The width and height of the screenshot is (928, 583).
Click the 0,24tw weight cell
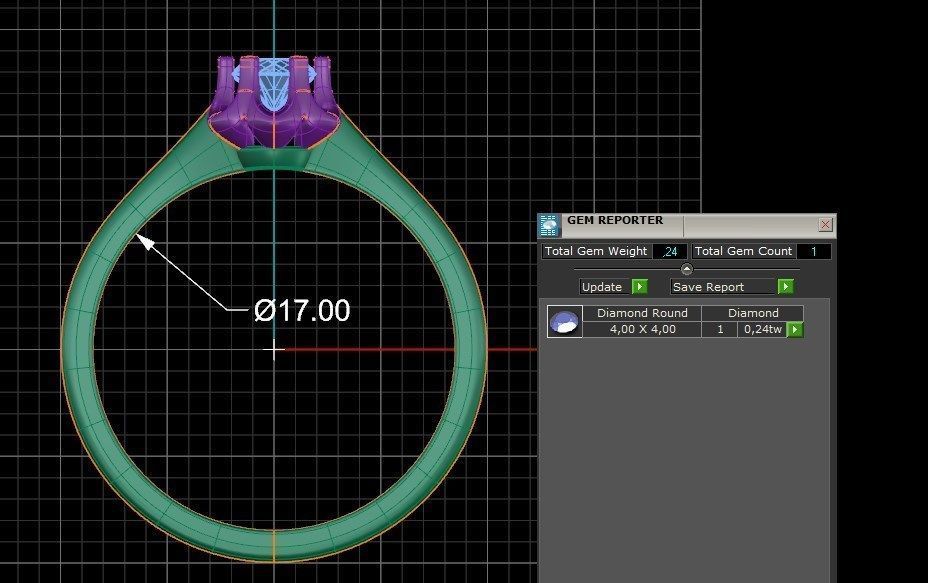click(762, 330)
